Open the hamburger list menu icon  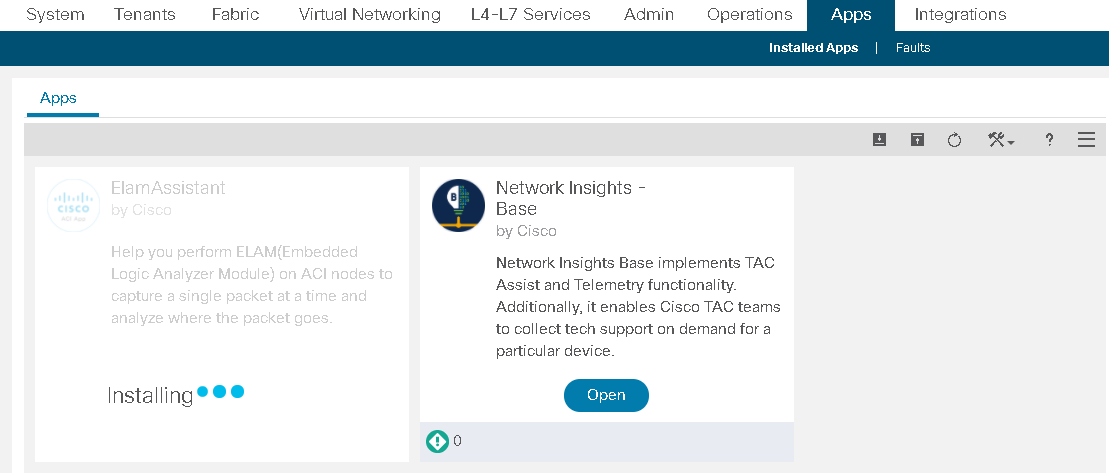[1086, 139]
